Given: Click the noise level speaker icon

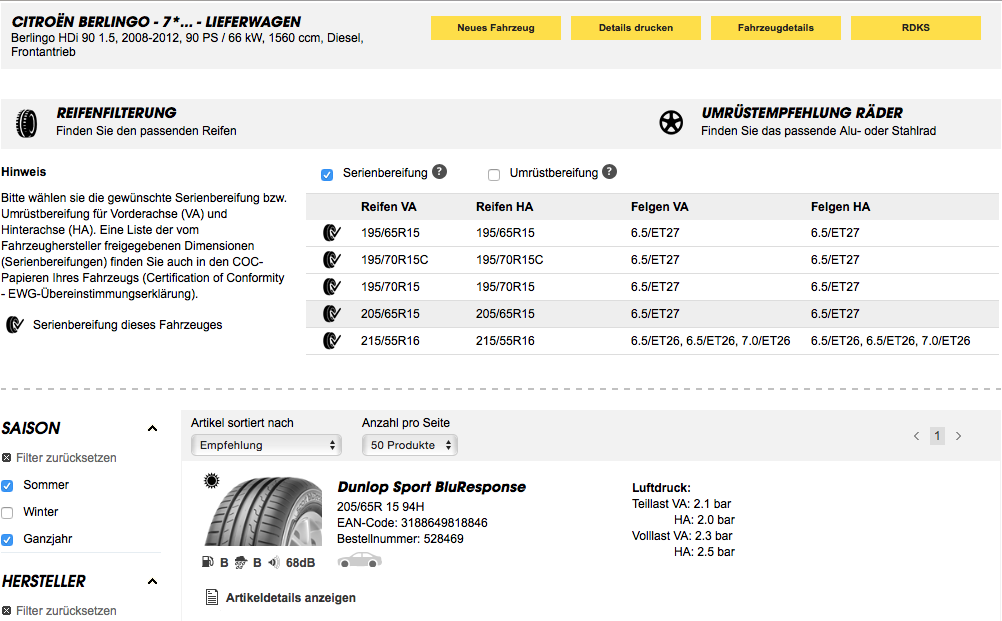Looking at the screenshot, I should pos(274,562).
